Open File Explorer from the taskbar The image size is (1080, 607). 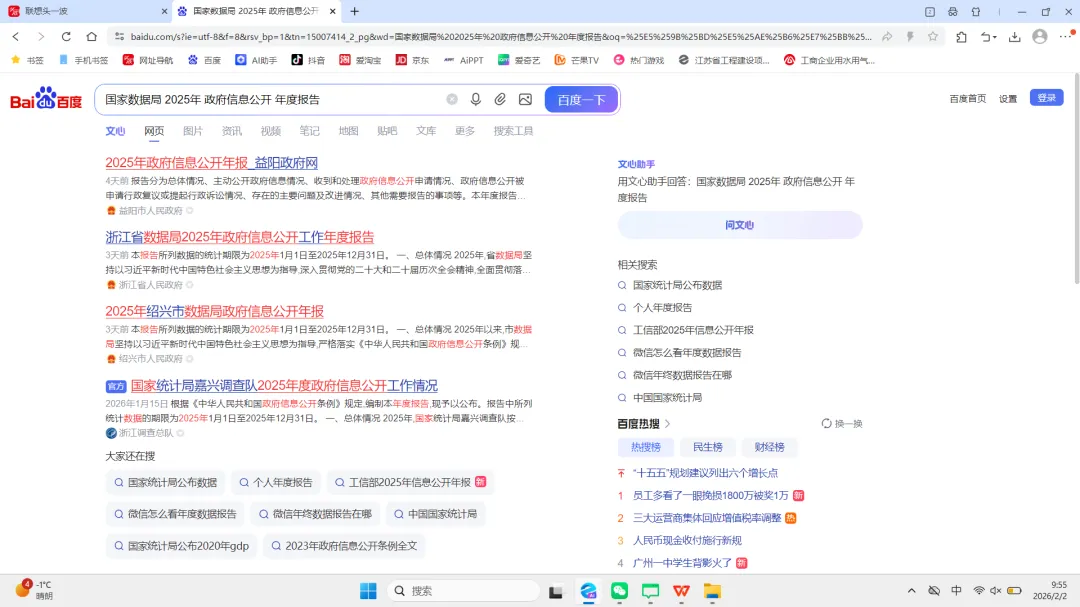click(x=712, y=590)
